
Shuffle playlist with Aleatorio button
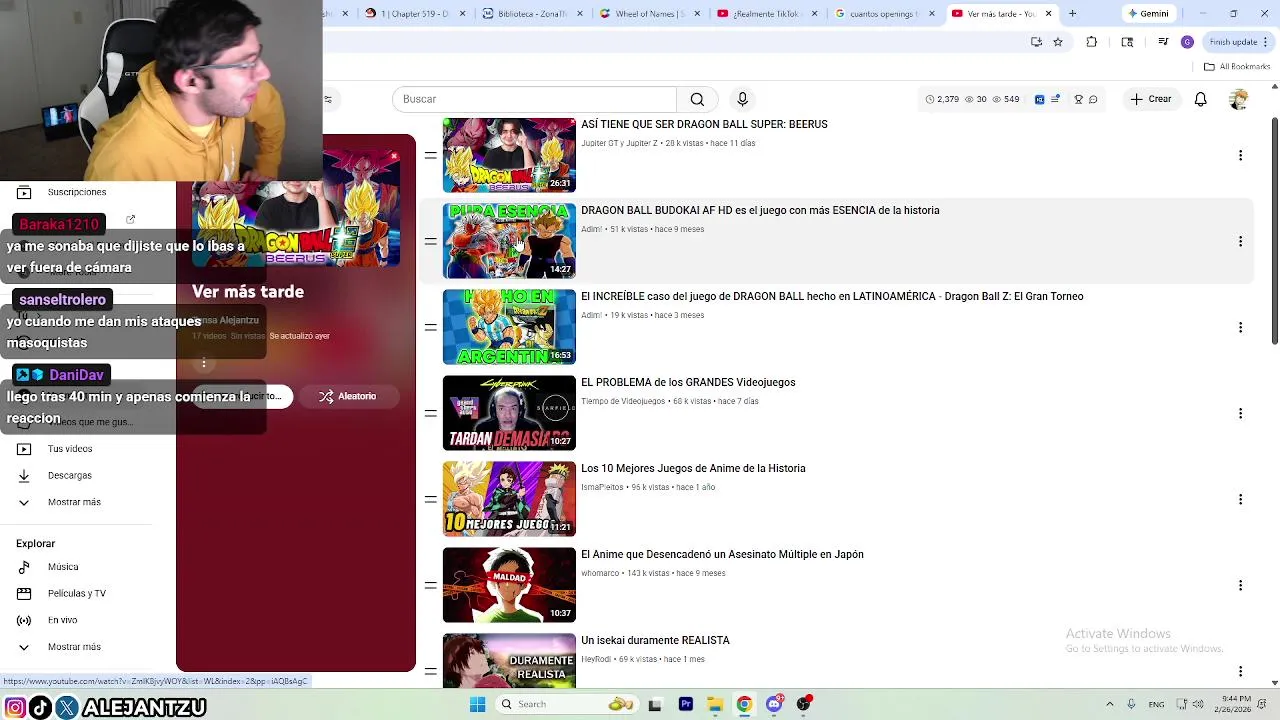pos(348,396)
